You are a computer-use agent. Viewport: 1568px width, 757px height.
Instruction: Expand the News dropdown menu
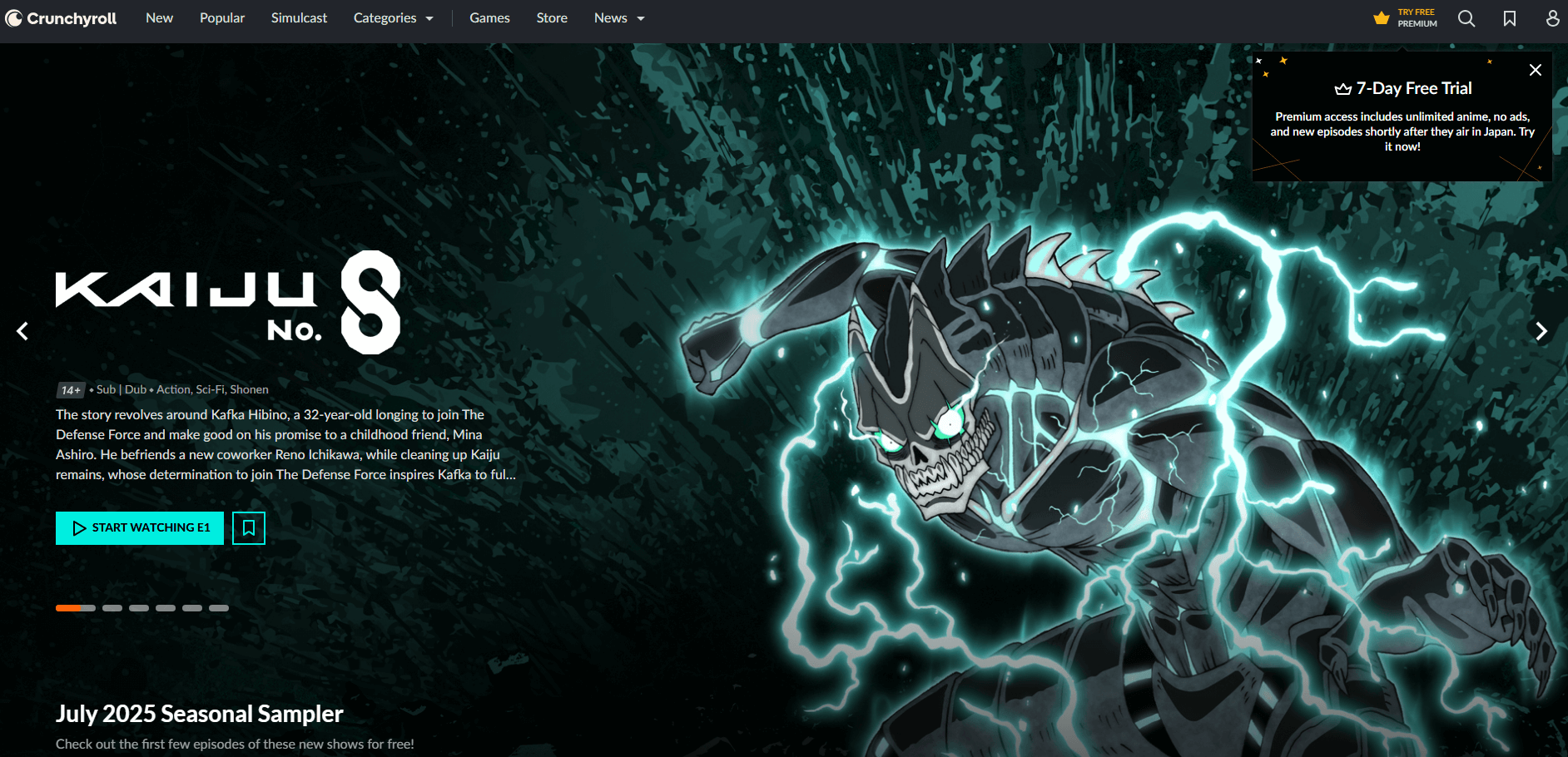point(619,18)
